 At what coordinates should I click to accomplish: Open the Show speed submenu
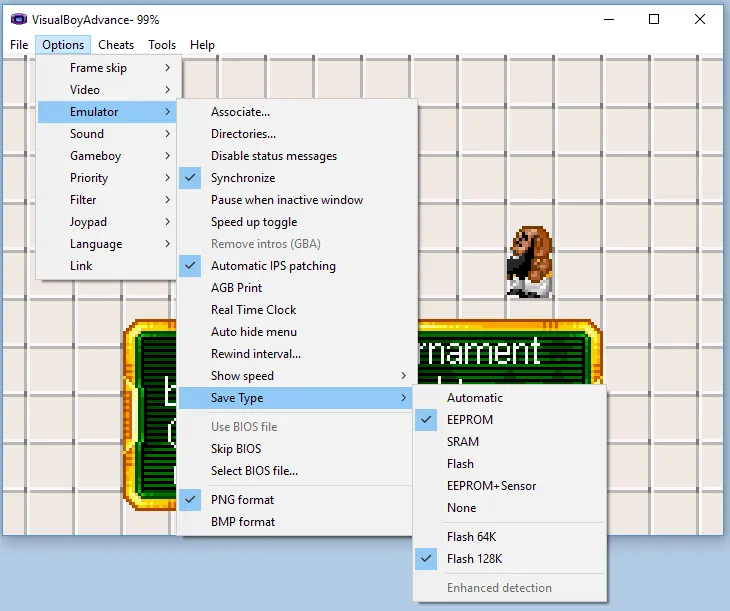(x=243, y=376)
